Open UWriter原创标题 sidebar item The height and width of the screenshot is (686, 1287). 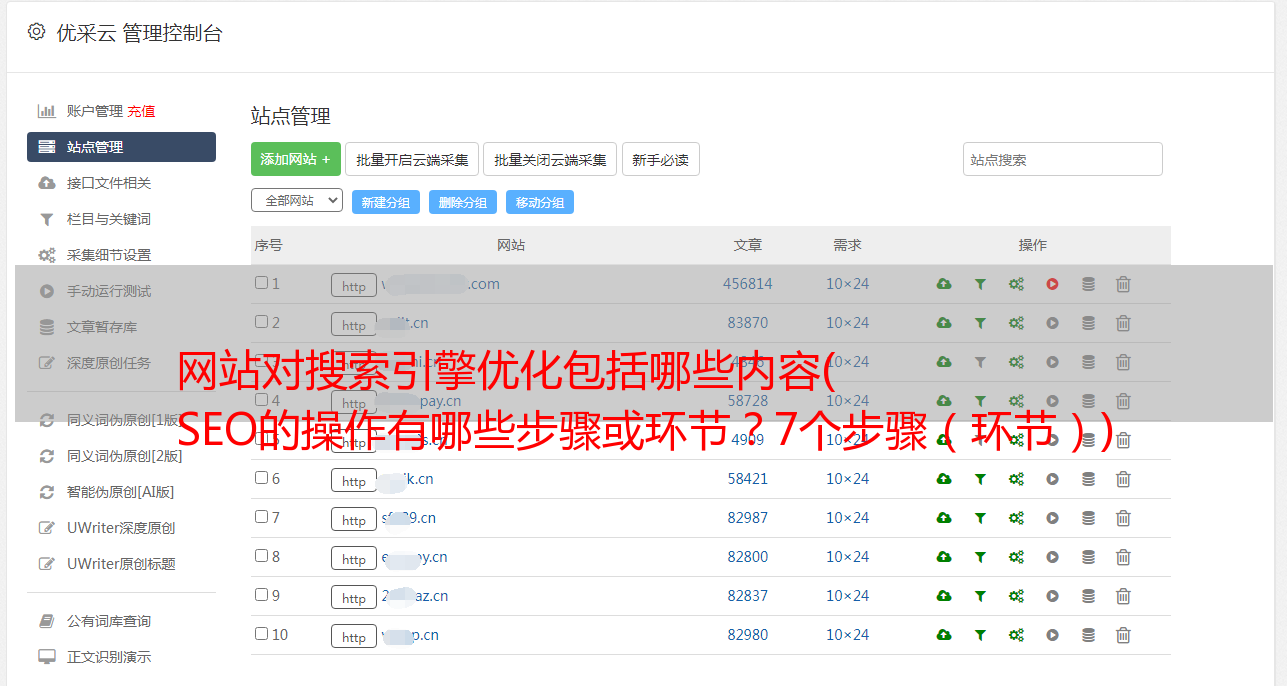[x=121, y=564]
